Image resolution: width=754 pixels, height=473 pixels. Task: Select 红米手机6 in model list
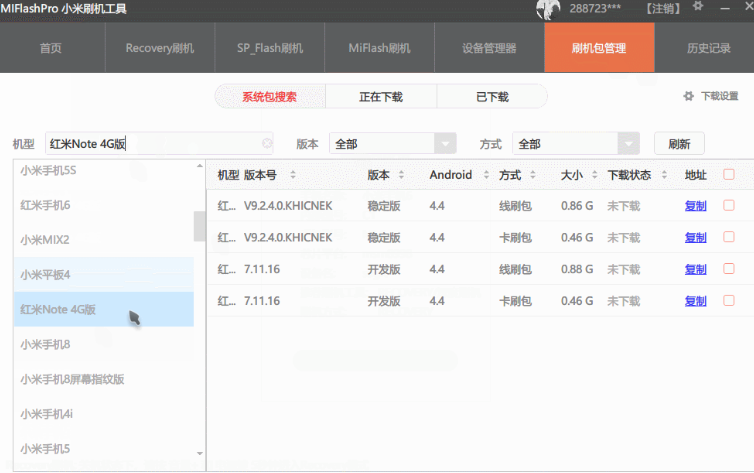[x=104, y=205]
